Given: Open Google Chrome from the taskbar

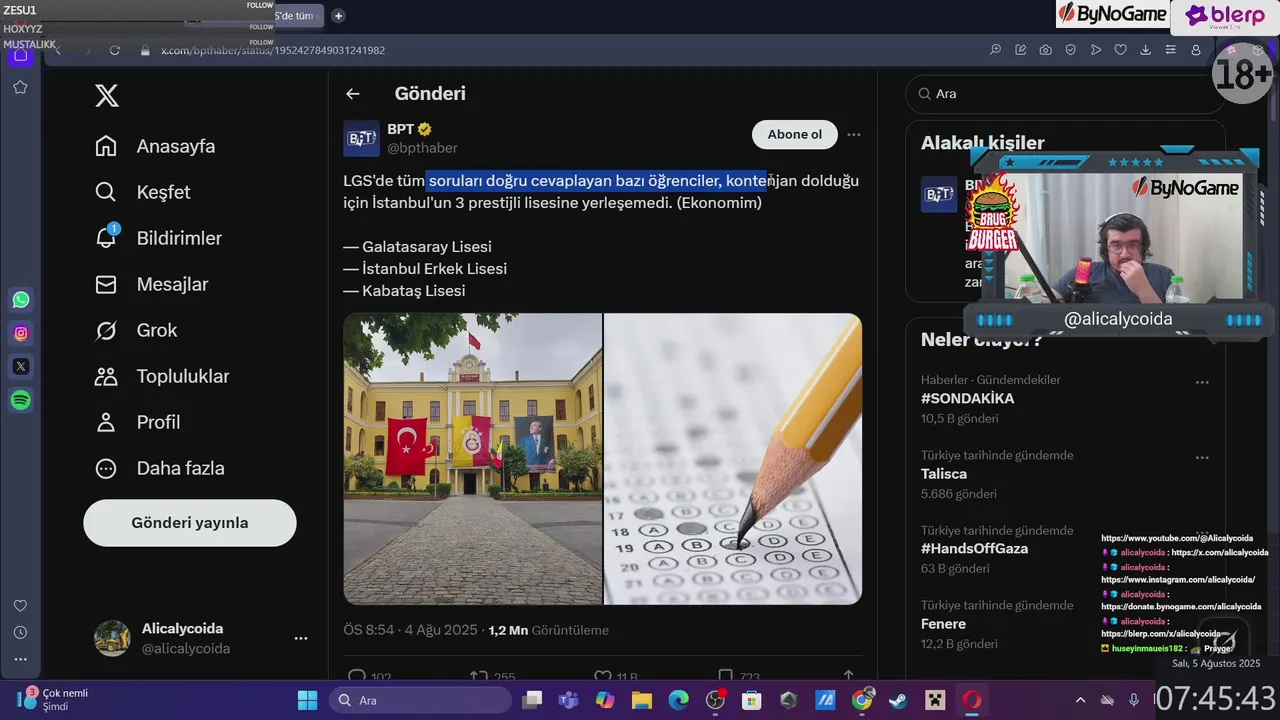Looking at the screenshot, I should tap(862, 700).
